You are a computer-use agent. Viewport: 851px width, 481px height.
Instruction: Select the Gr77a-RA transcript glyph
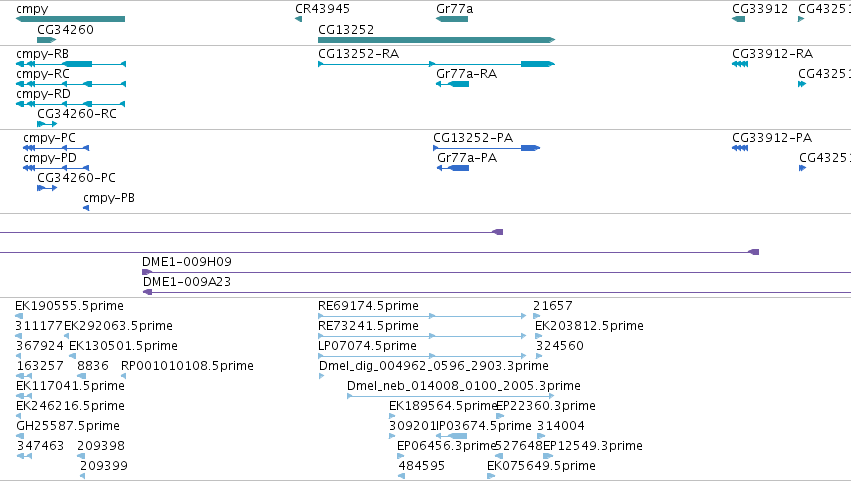[x=452, y=84]
